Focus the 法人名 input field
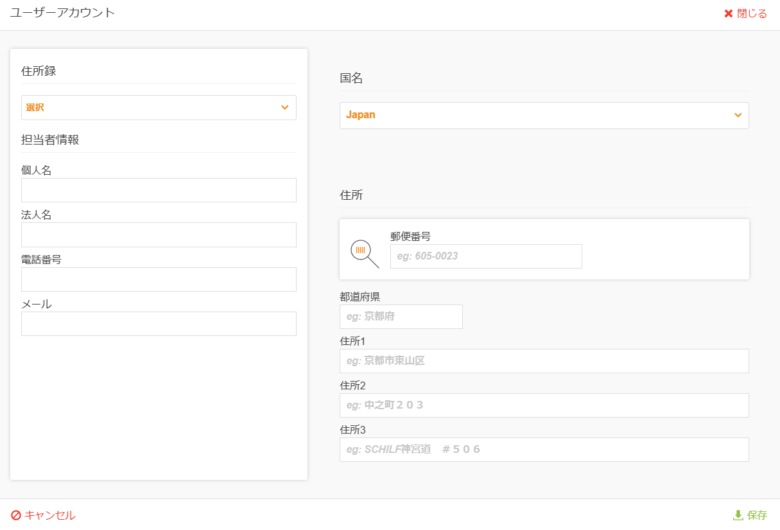 159,235
